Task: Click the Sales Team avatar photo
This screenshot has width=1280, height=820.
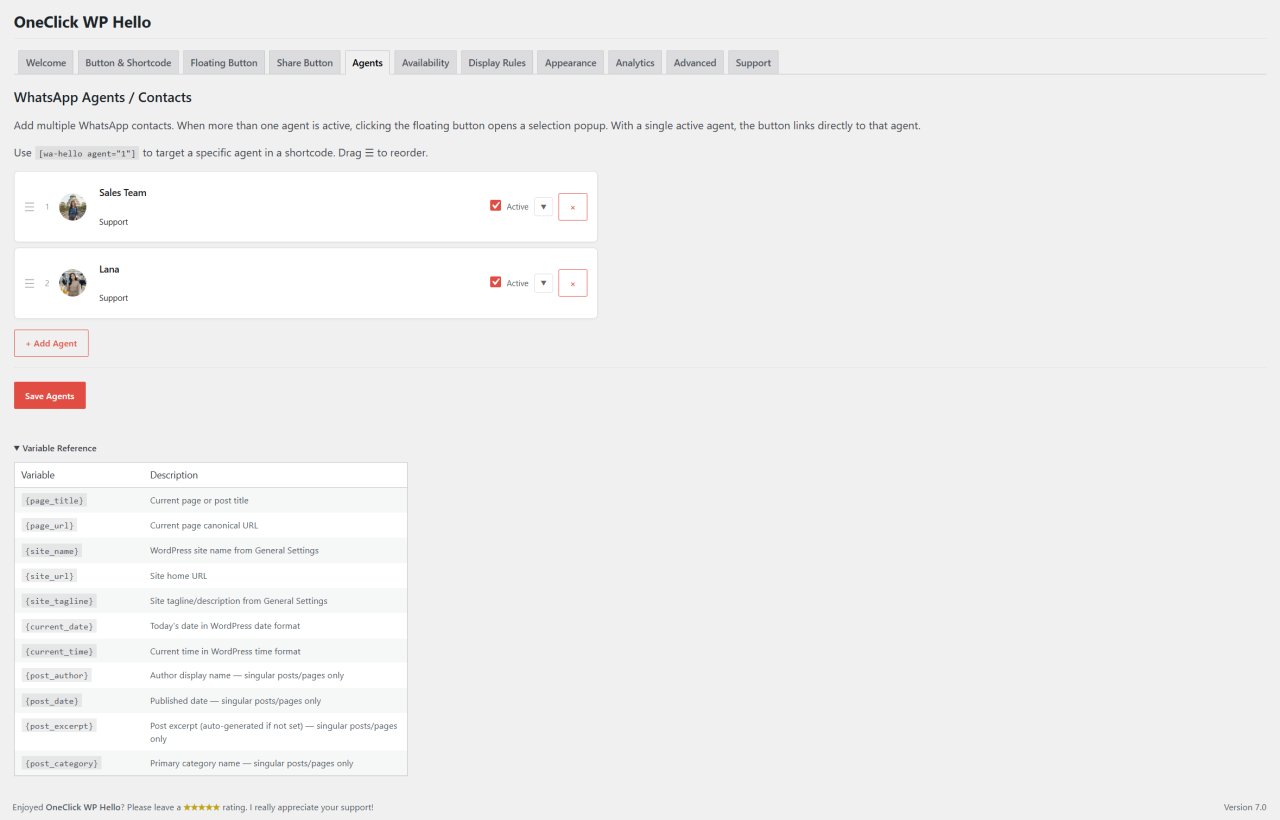Action: [73, 207]
